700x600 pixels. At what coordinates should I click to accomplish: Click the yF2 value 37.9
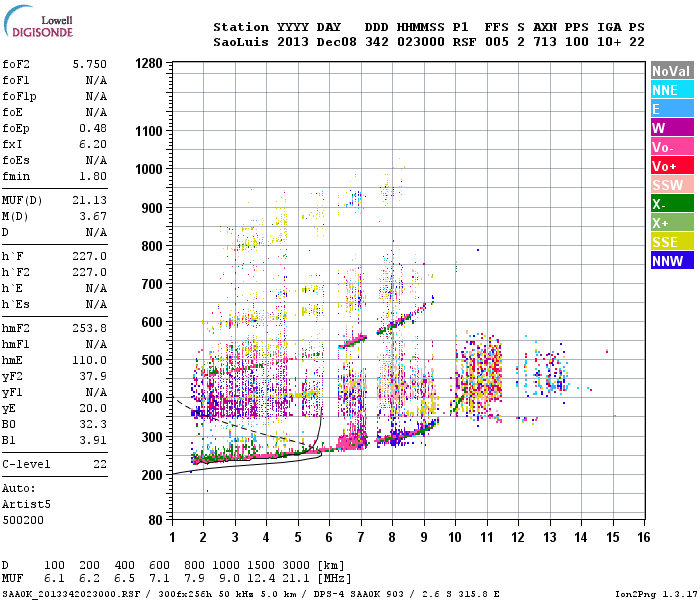click(93, 376)
